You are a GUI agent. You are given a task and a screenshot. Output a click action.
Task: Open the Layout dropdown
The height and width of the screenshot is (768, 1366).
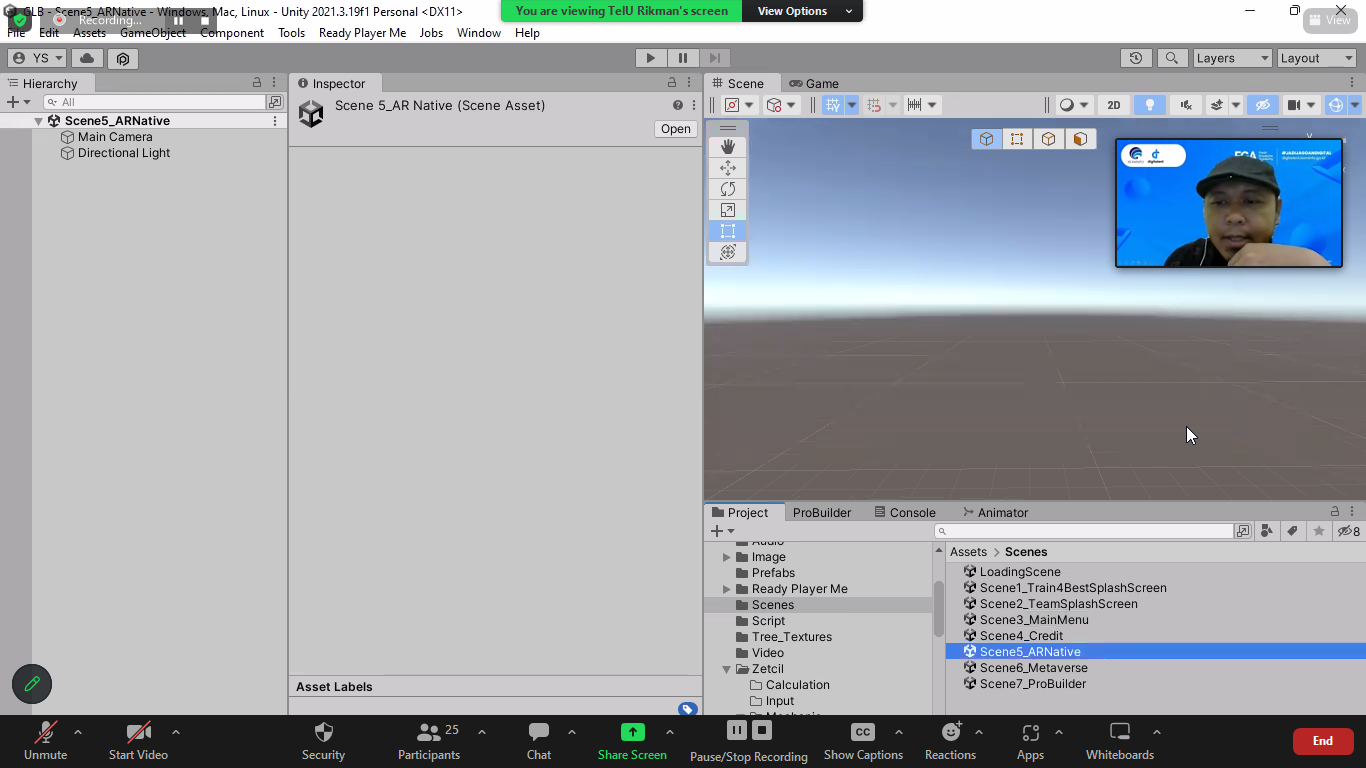pyautogui.click(x=1316, y=58)
